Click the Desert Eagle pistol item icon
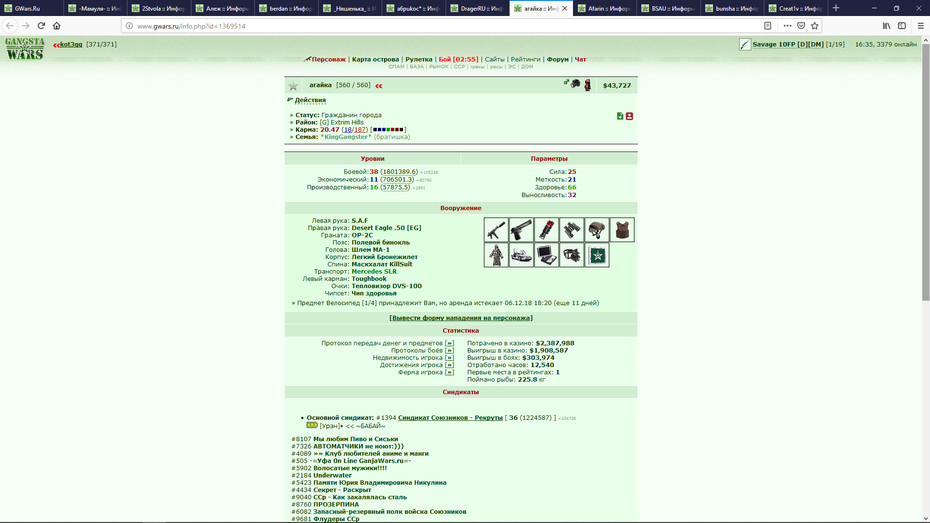The width and height of the screenshot is (930, 523). click(x=521, y=230)
